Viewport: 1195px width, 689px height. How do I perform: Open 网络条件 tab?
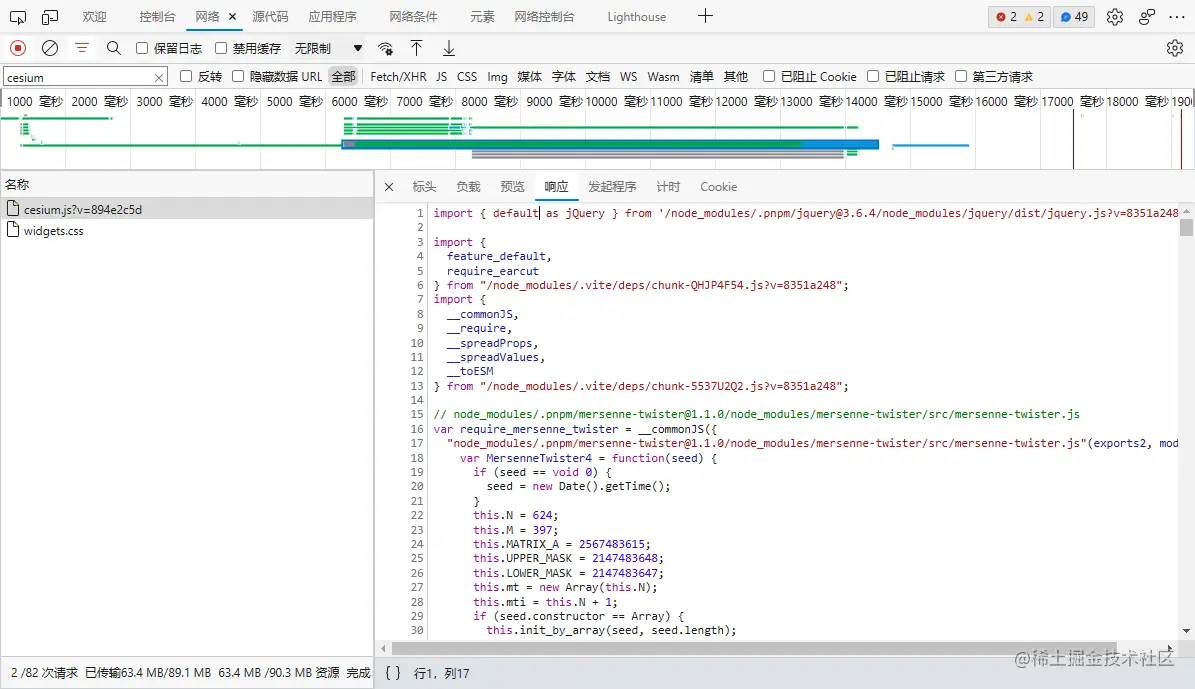tap(414, 17)
